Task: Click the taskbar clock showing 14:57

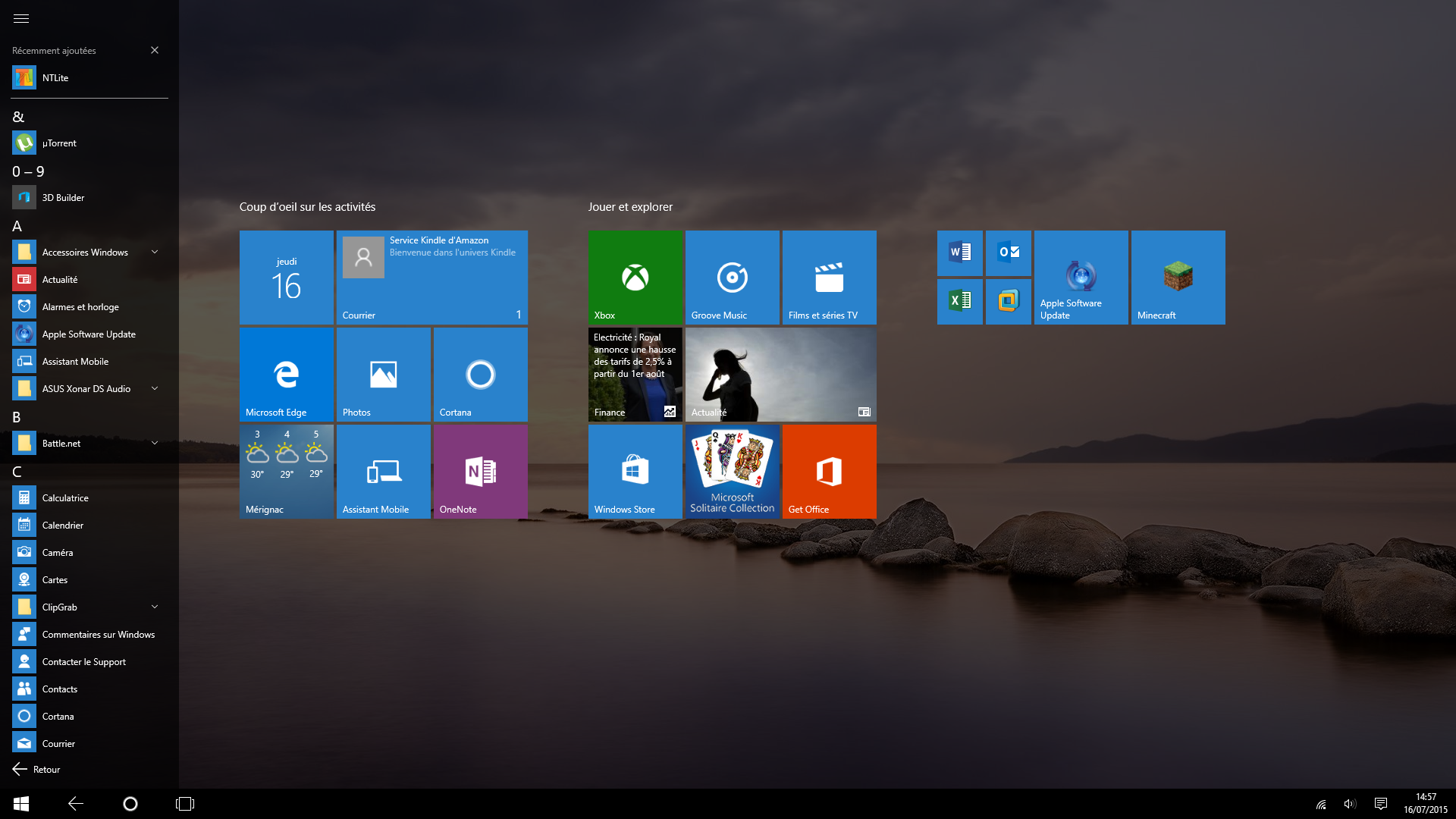Action: [x=1426, y=804]
